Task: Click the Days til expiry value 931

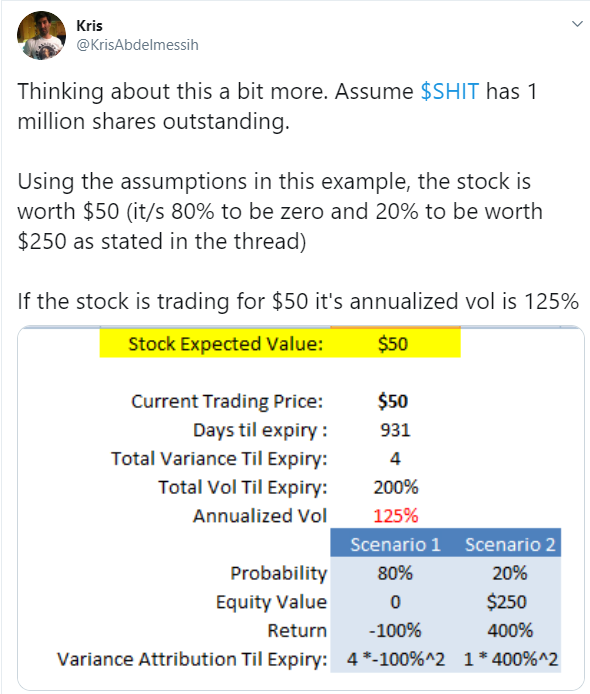Action: coord(395,430)
